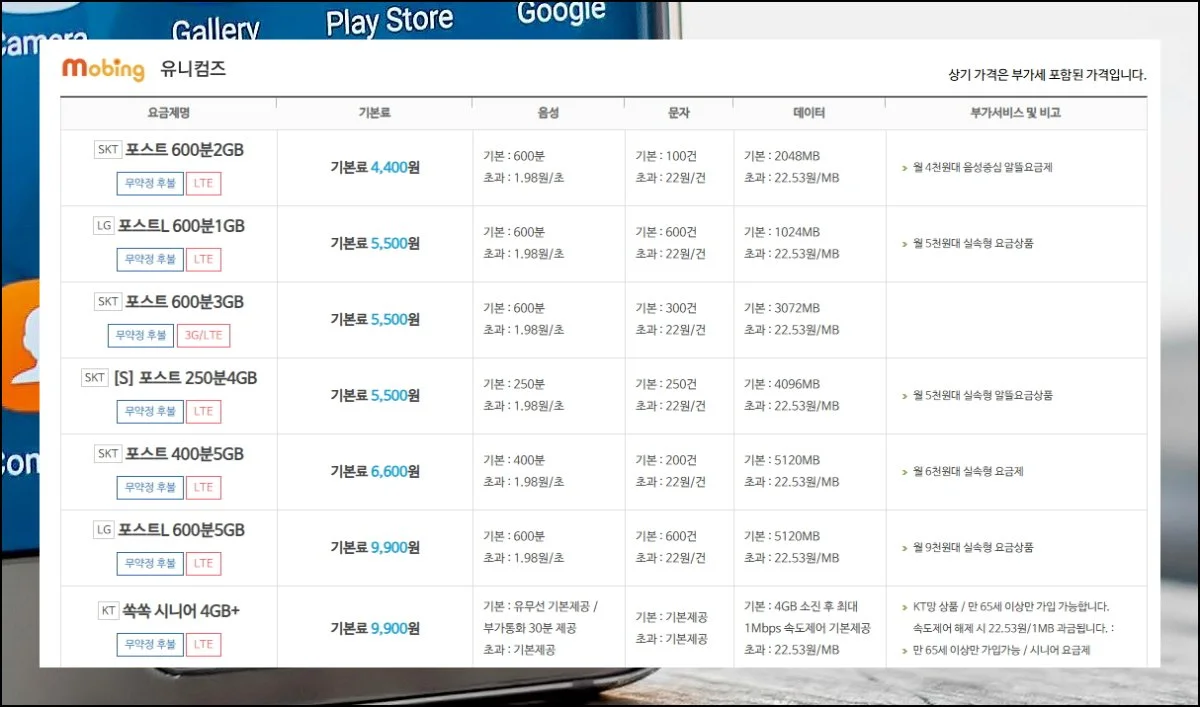Open the 포스트 600분2GB plan
1200x707 pixels.
181,150
